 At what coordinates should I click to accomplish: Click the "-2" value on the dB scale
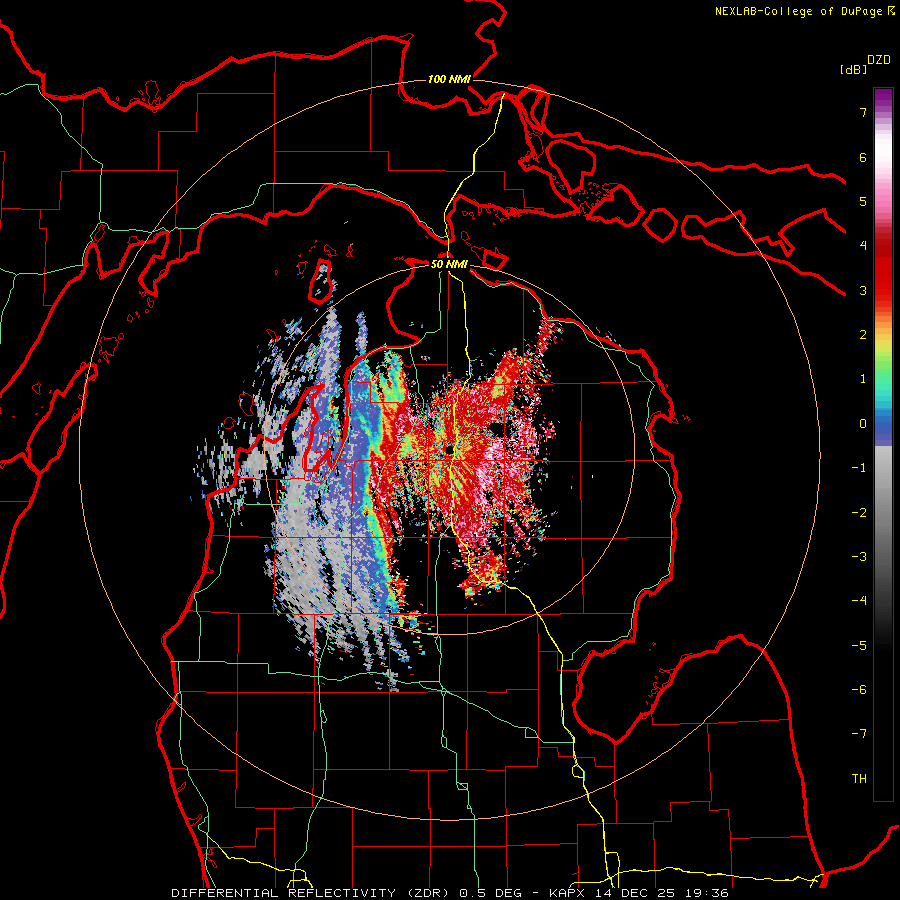[859, 513]
